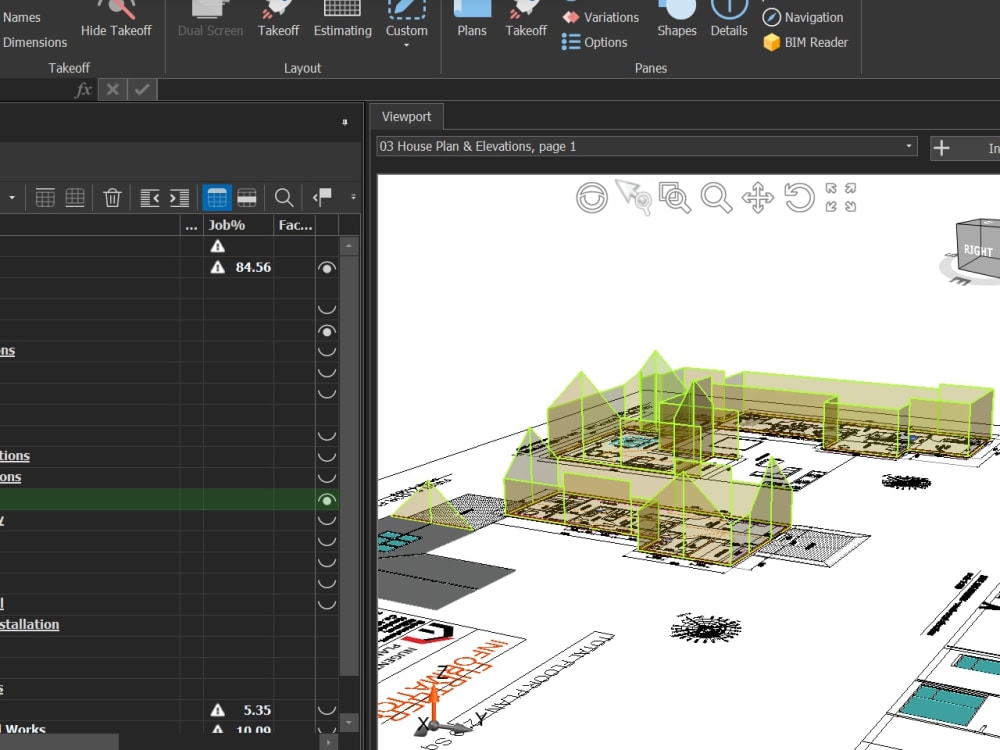This screenshot has width=1000, height=750.
Task: Click the outdent rows icon
Action: tap(149, 198)
